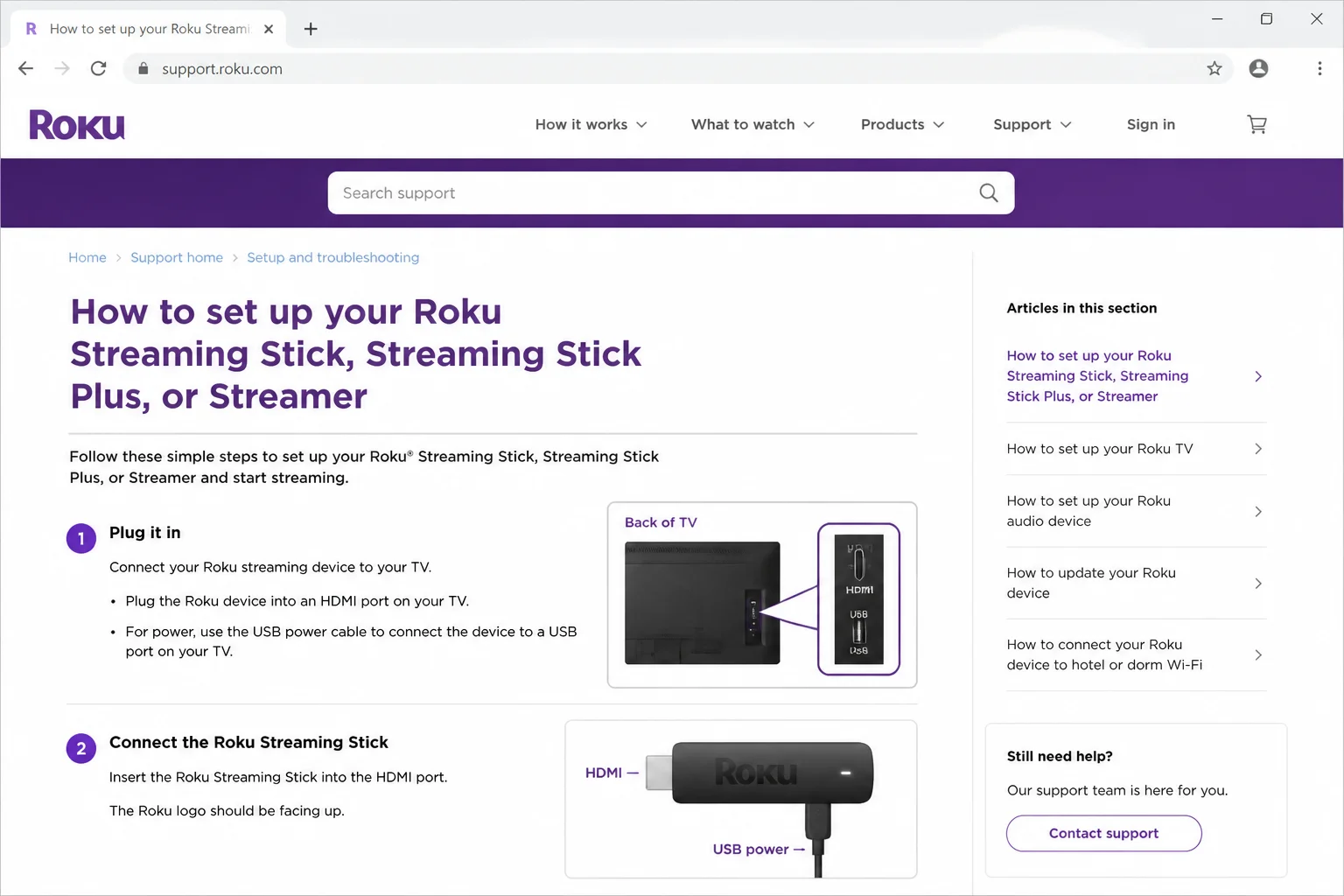The image size is (1344, 896).
Task: Minimize the browser window
Action: [1217, 18]
